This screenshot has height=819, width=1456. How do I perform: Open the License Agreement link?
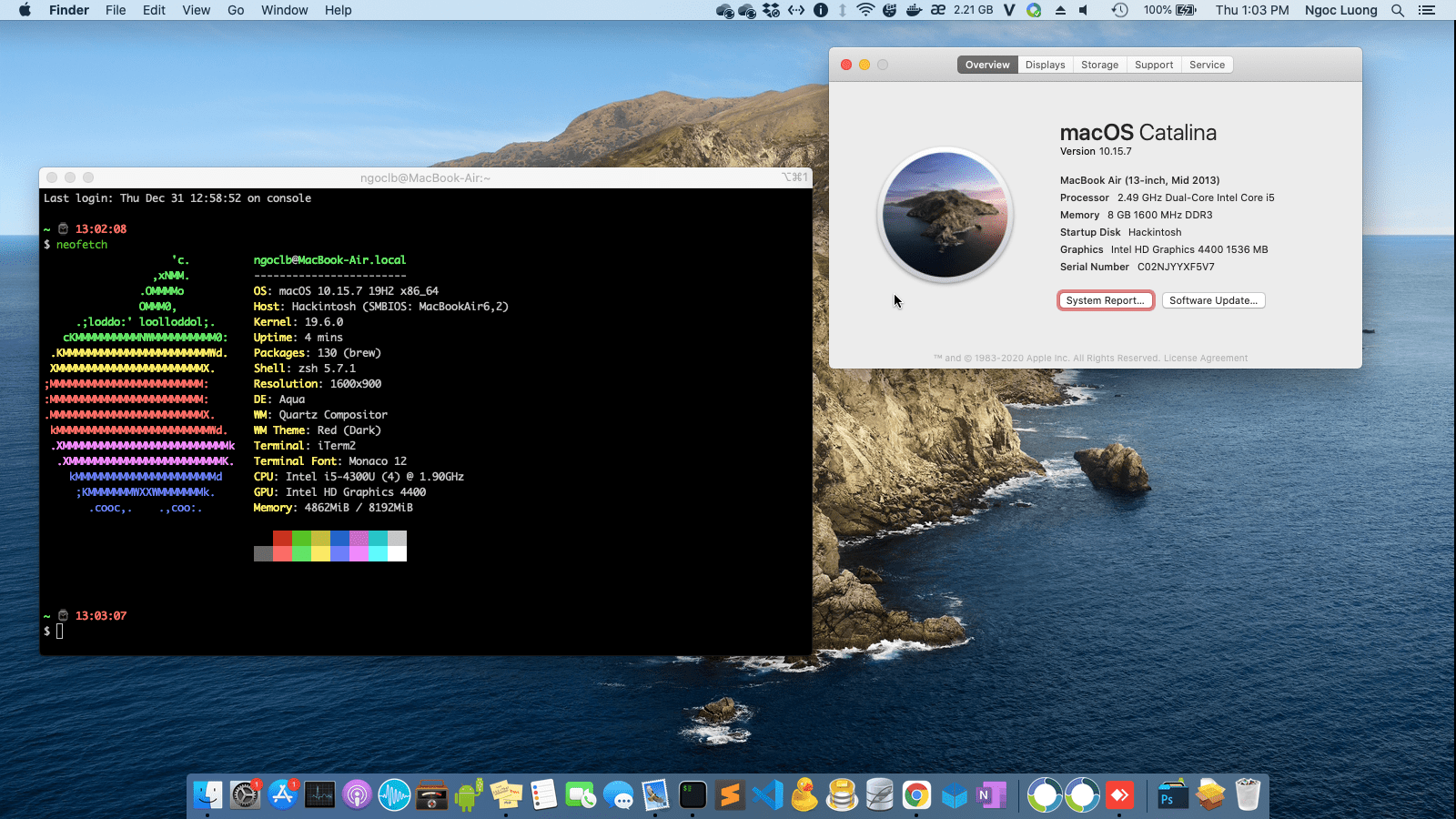point(1206,358)
